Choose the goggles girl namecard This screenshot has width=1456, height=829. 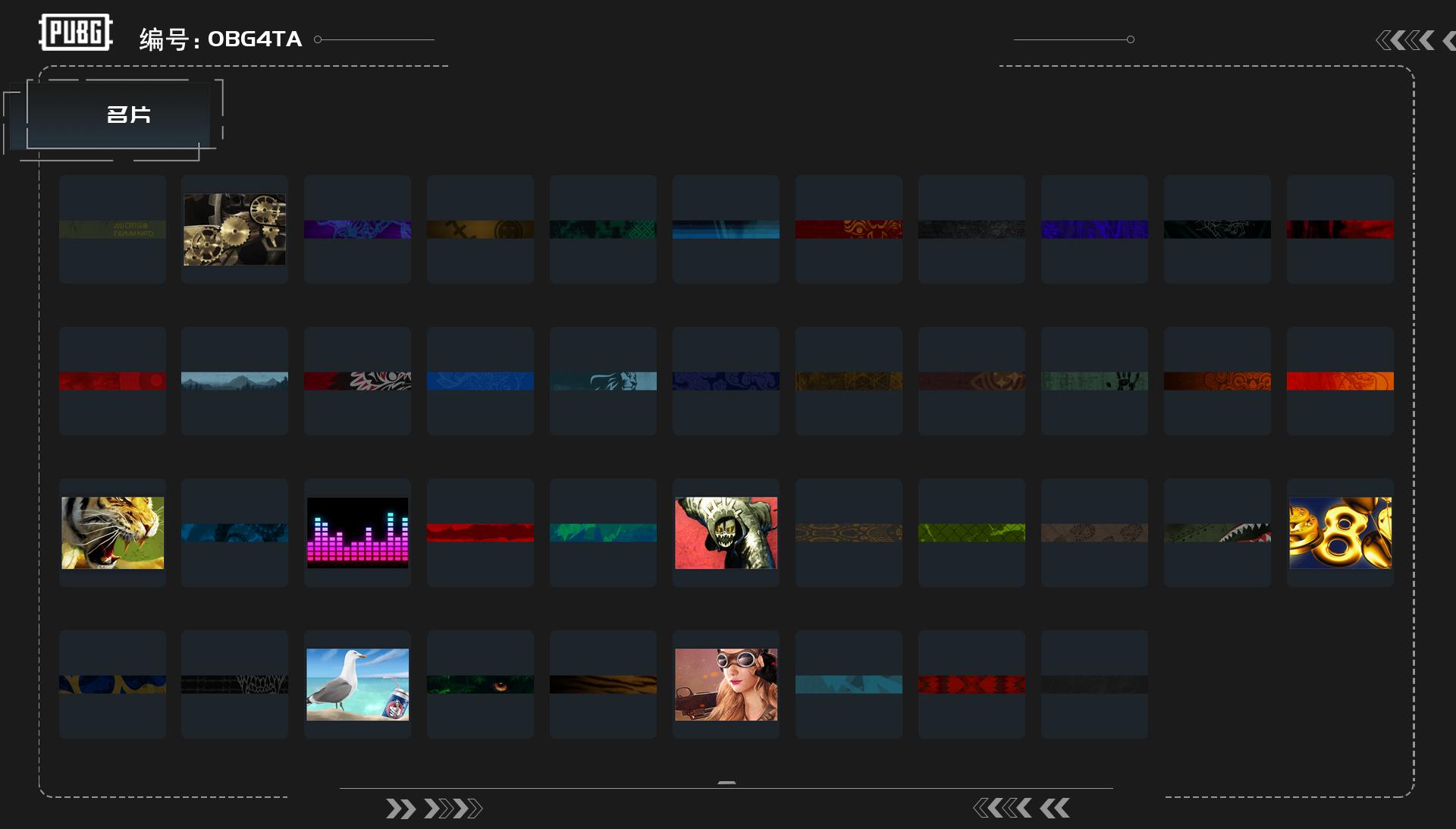tap(726, 684)
